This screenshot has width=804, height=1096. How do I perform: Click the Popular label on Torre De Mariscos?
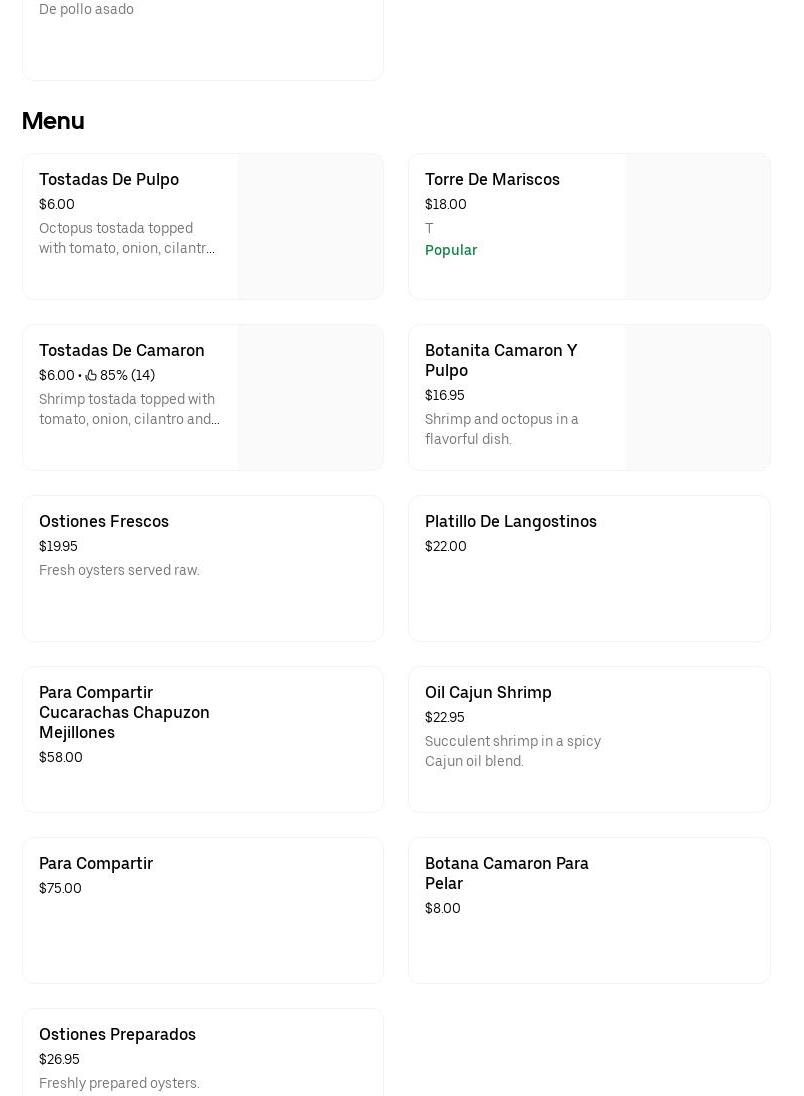[x=451, y=250]
